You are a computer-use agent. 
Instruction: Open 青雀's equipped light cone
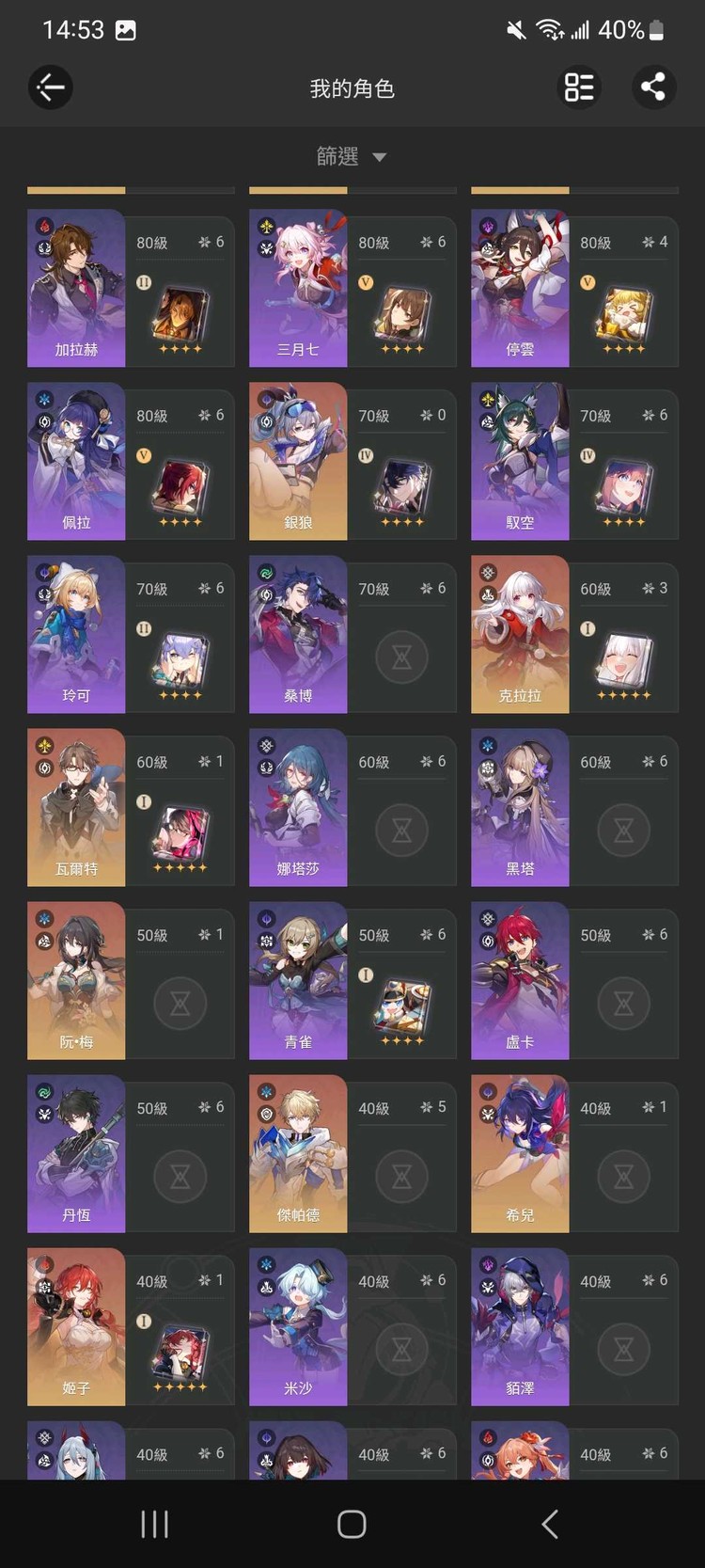[401, 1008]
